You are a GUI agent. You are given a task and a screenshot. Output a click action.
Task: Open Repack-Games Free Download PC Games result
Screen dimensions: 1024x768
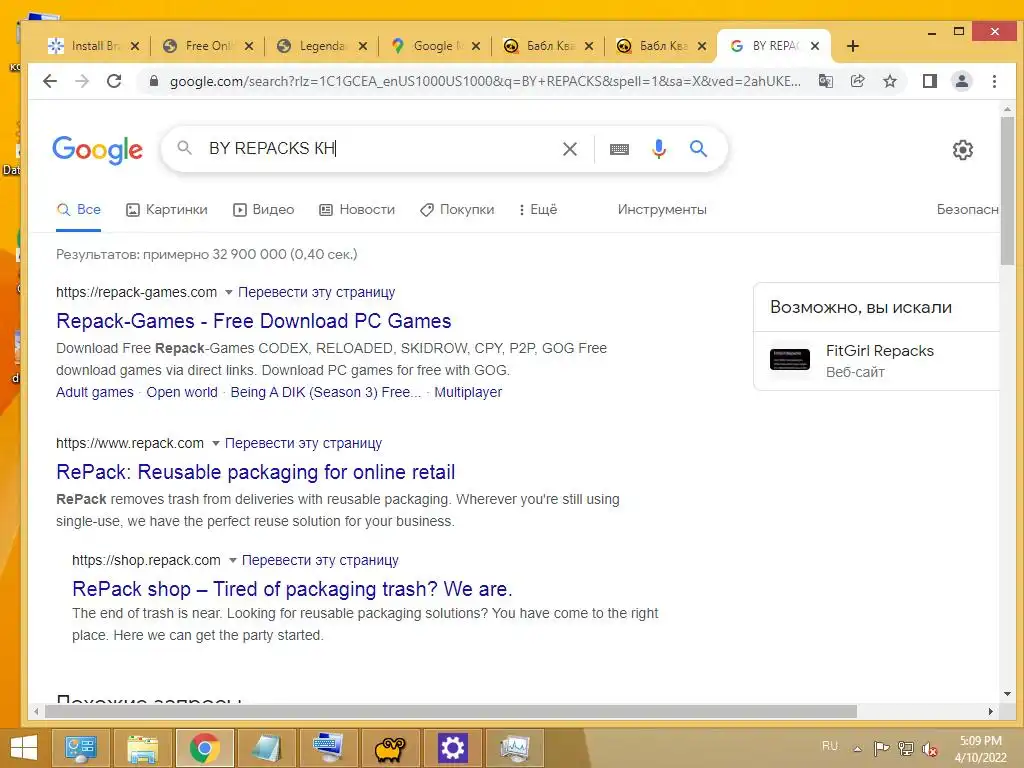253,321
